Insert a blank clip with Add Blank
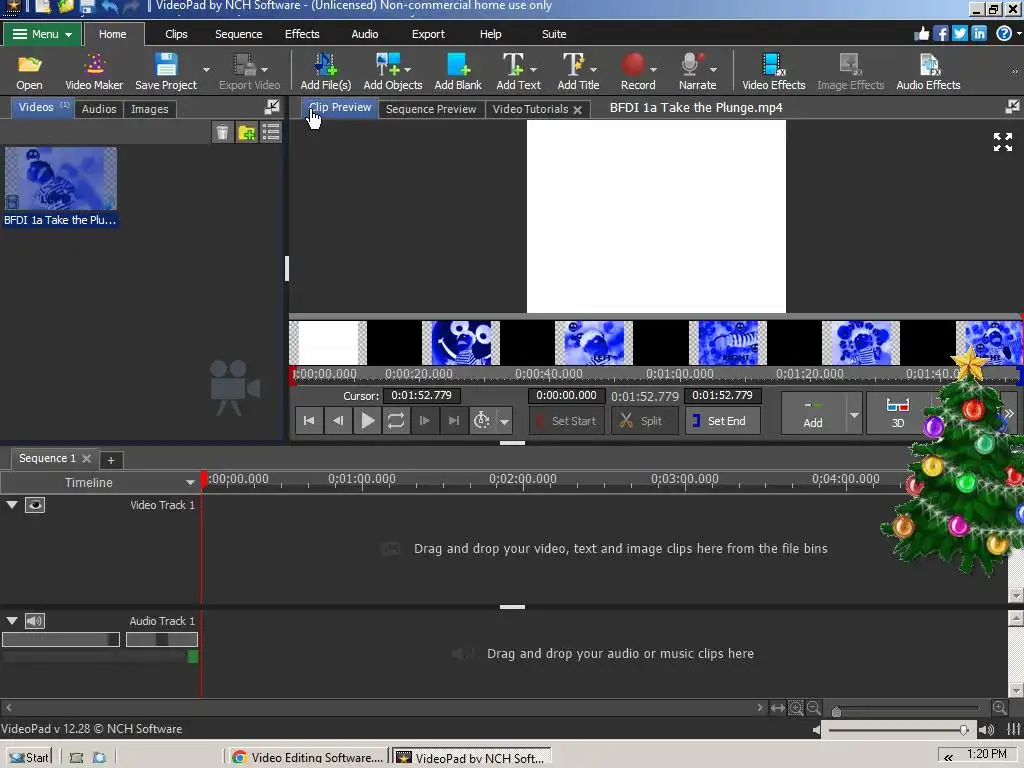Image resolution: width=1024 pixels, height=768 pixels. pyautogui.click(x=458, y=71)
